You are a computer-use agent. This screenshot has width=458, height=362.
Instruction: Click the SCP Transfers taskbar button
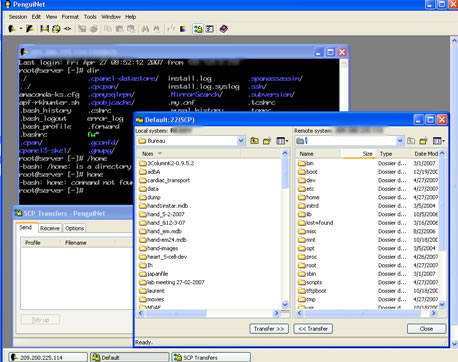click(x=211, y=357)
